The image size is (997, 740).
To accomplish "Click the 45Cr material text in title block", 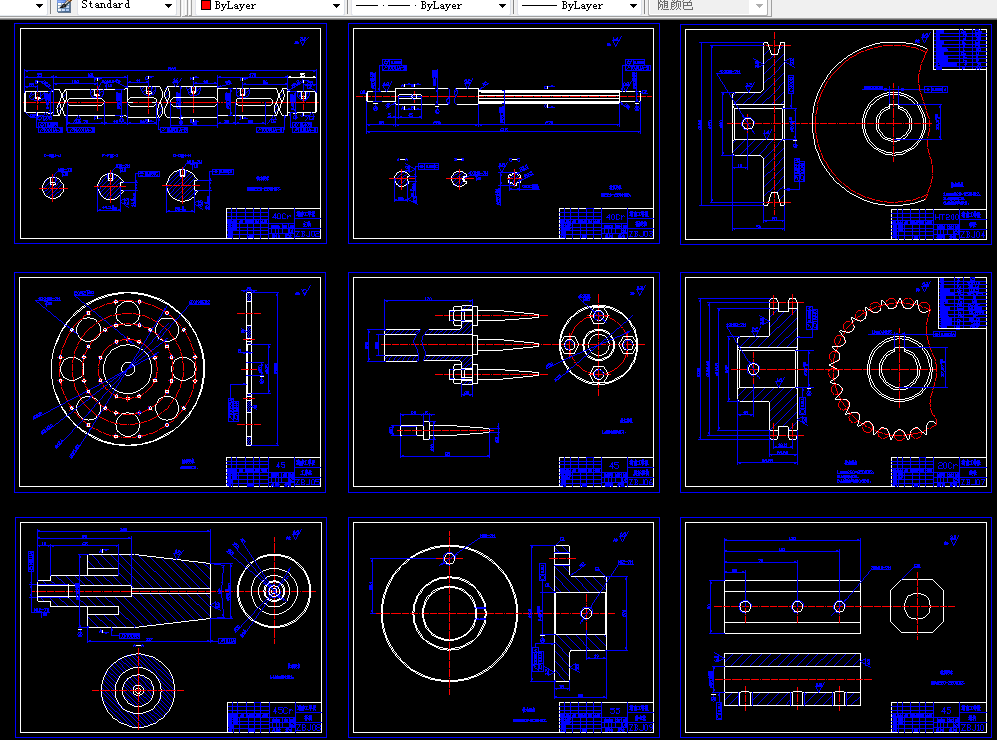I will 282,711.
